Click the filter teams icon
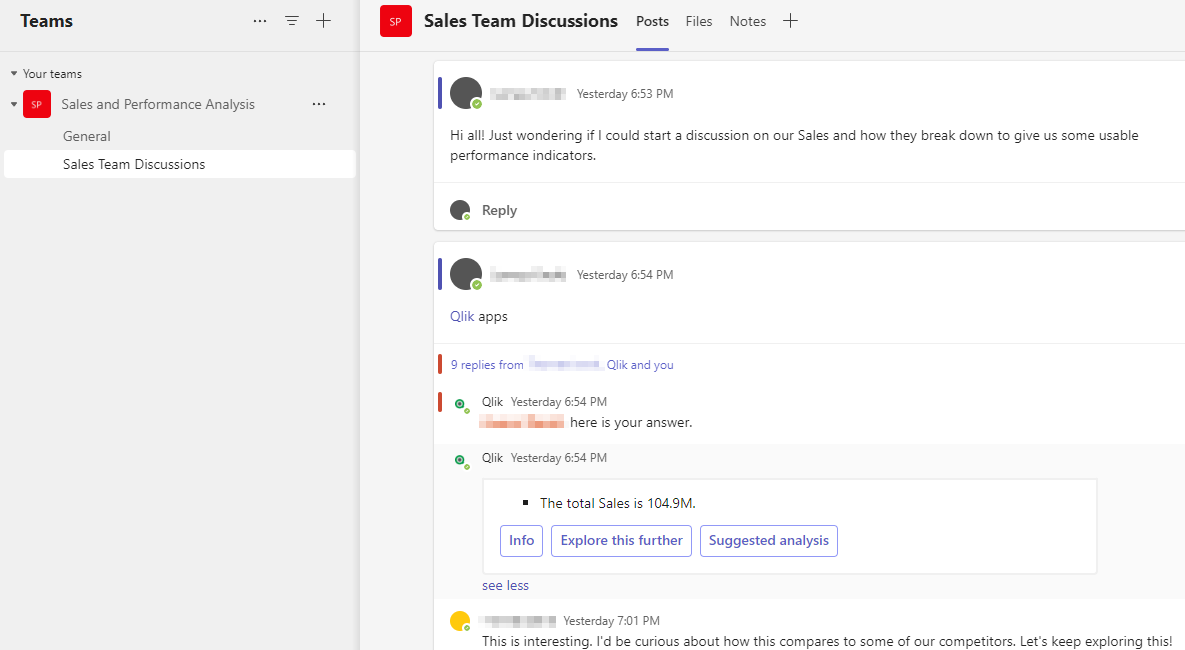 pyautogui.click(x=292, y=21)
